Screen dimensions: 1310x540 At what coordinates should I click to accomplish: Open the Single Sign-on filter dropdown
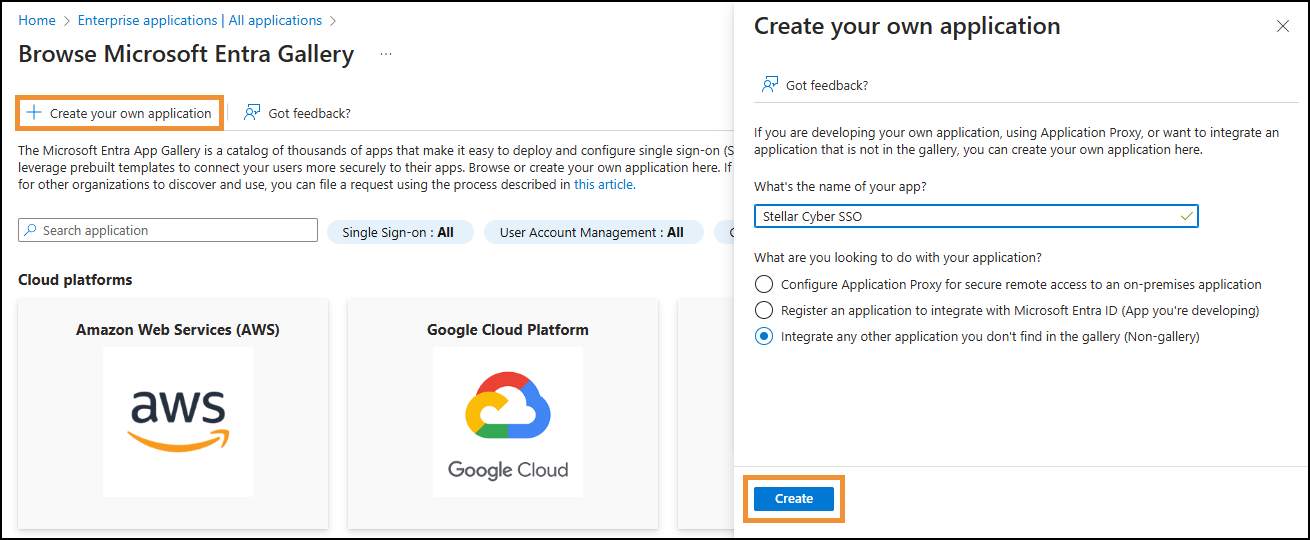tap(399, 232)
